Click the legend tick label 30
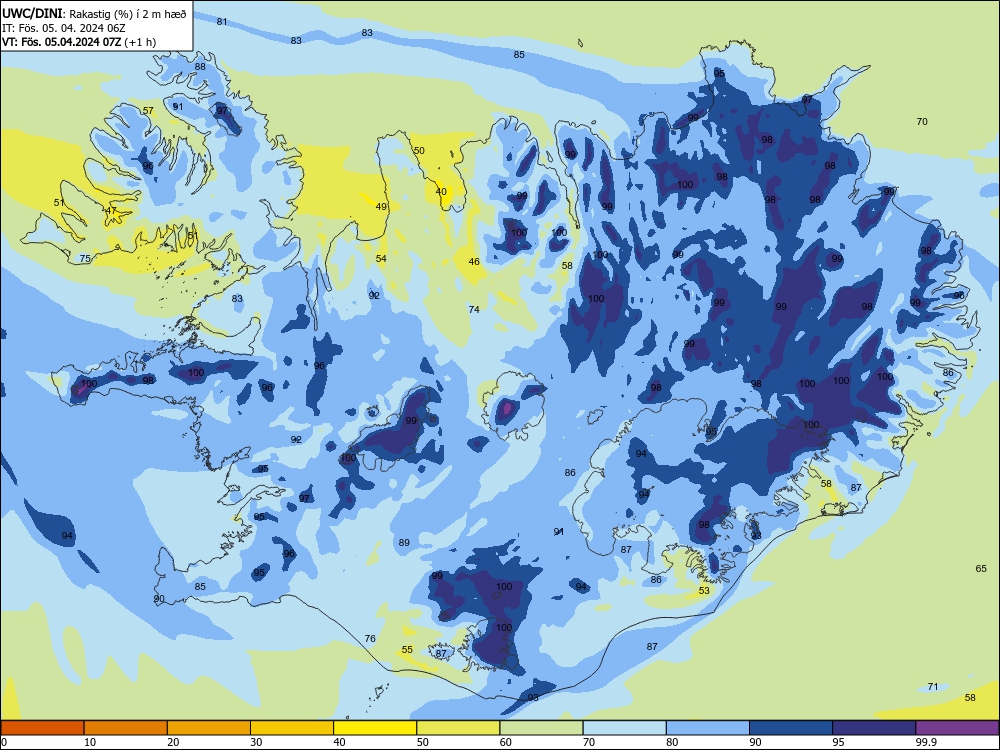 click(x=256, y=742)
